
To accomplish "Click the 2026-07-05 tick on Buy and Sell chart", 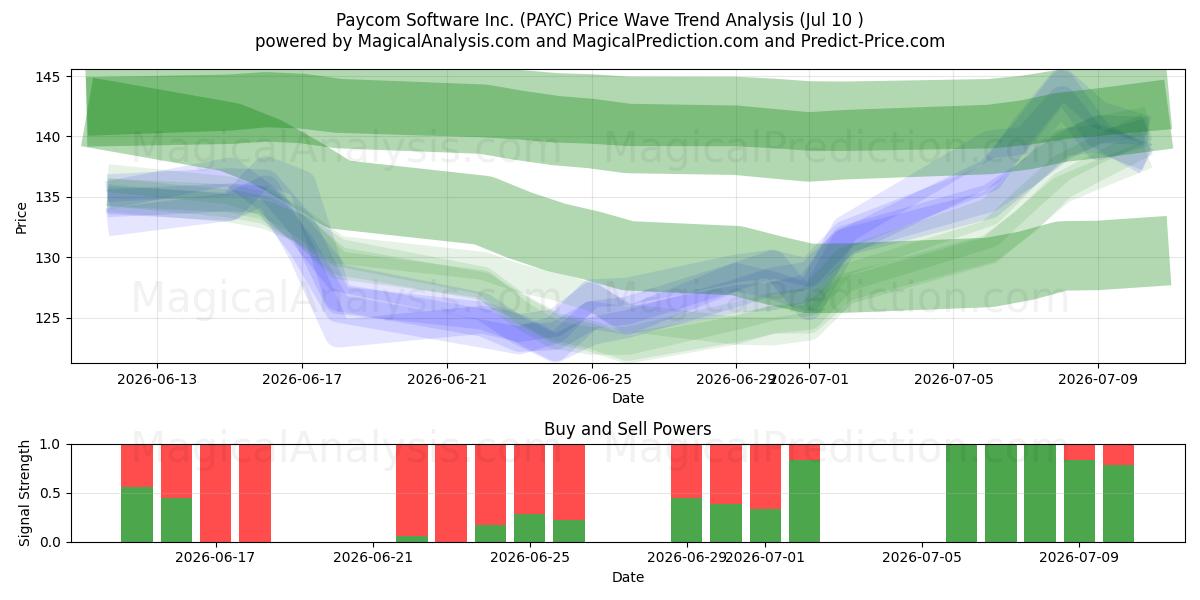I will point(922,558).
